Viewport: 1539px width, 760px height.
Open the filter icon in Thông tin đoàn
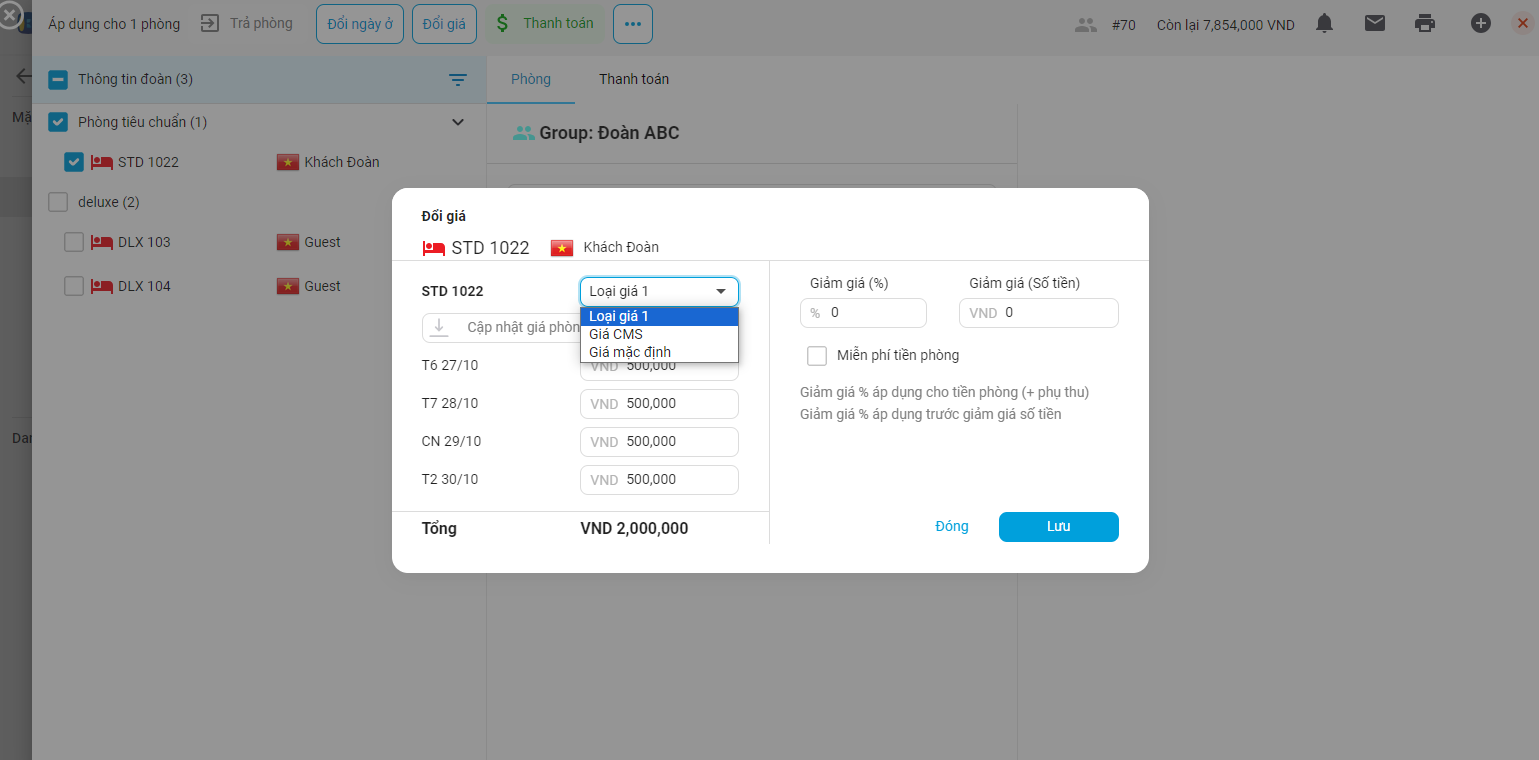458,80
